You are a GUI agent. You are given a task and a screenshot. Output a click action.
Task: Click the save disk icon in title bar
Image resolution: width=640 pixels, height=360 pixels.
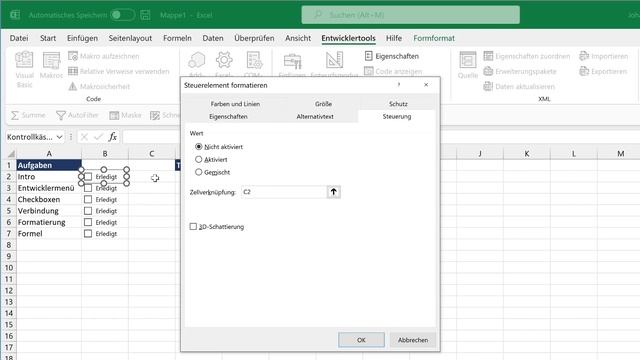click(145, 15)
